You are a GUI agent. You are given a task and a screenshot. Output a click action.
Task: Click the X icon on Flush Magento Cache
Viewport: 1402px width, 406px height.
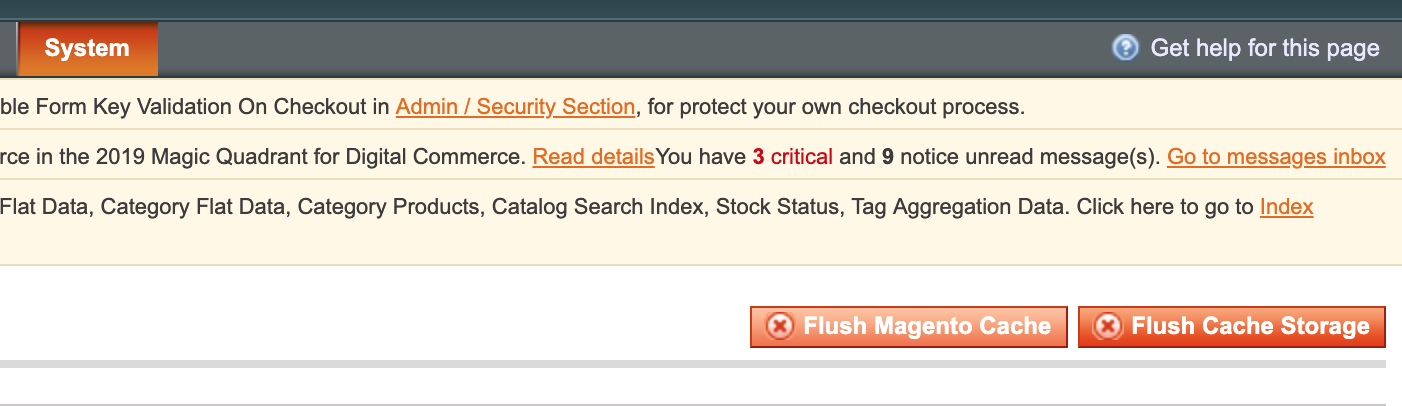tap(779, 326)
